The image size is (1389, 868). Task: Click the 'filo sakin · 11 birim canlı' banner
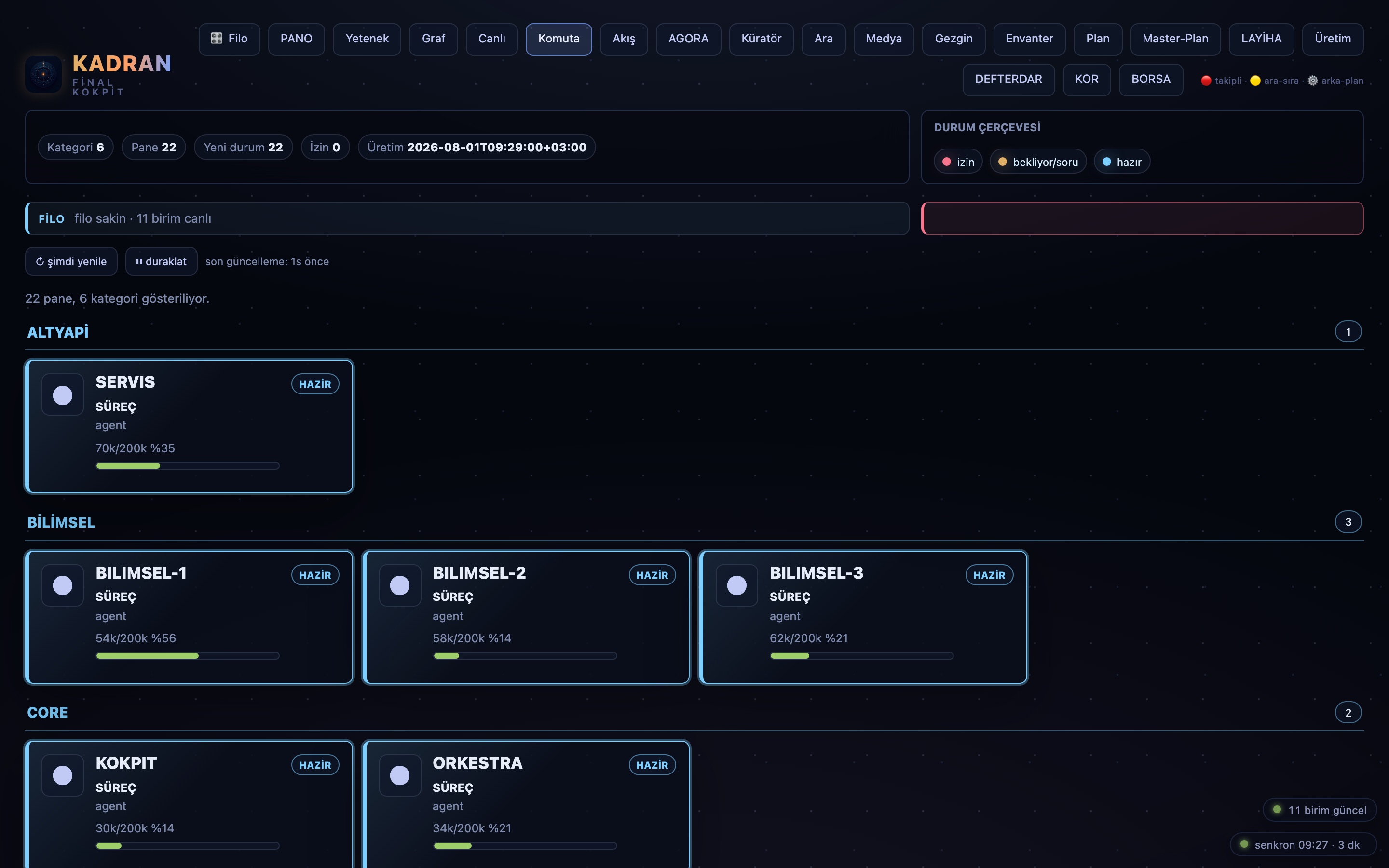coord(467,218)
